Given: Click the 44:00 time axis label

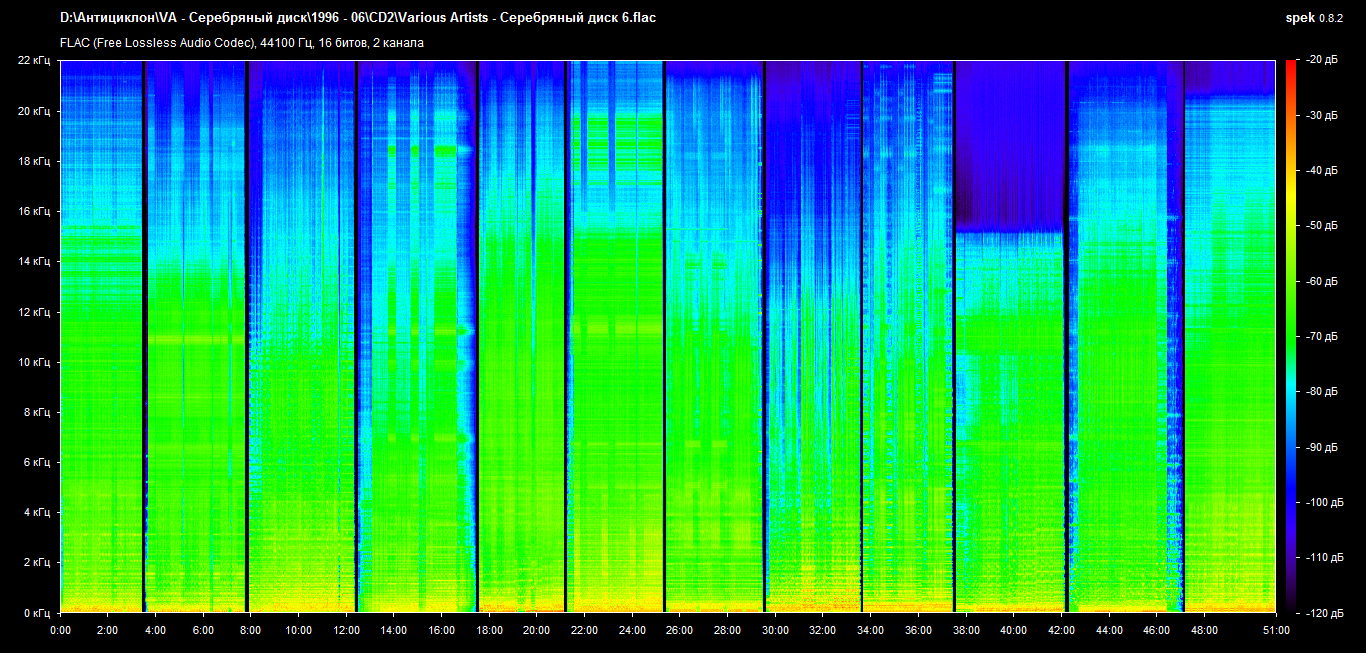Looking at the screenshot, I should click(1109, 630).
